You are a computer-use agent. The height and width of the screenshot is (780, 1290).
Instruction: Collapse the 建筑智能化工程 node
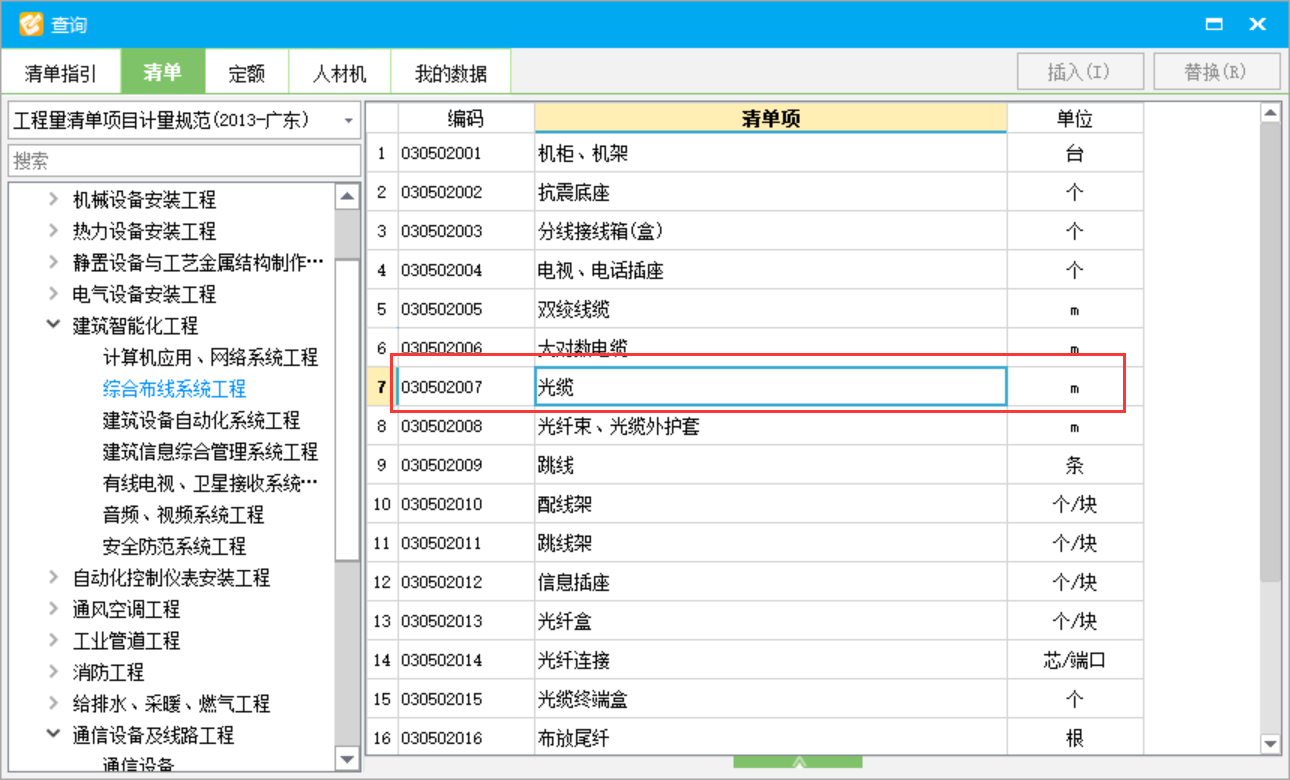tap(53, 325)
